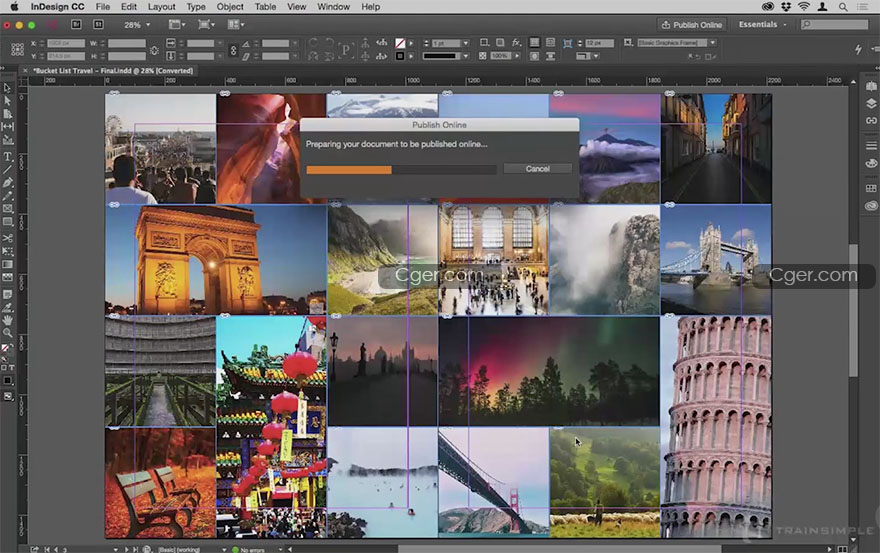This screenshot has height=553, width=880.
Task: Select the Gradient Swatch tool
Action: pyautogui.click(x=7, y=264)
